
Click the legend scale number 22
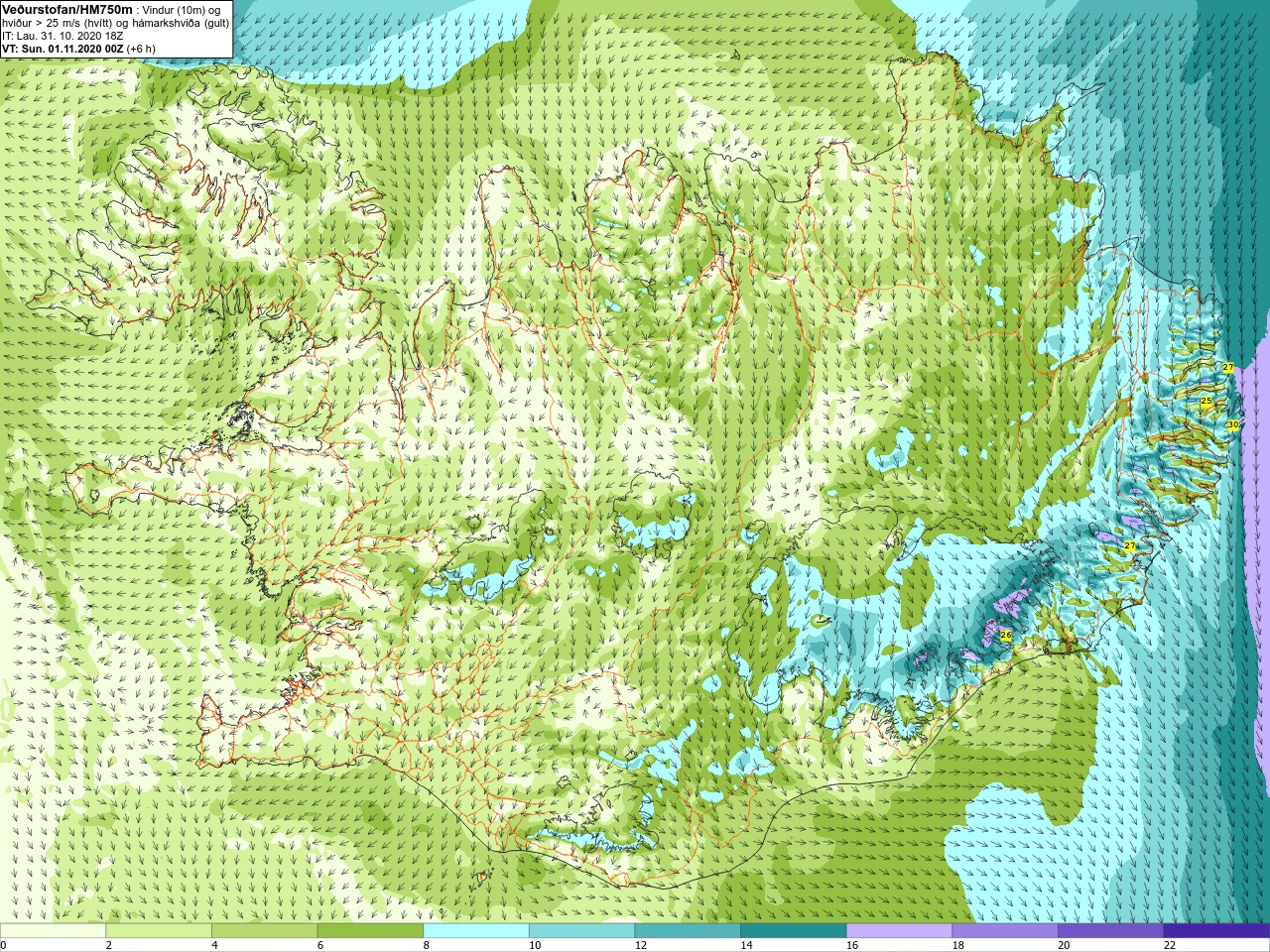[x=1170, y=945]
